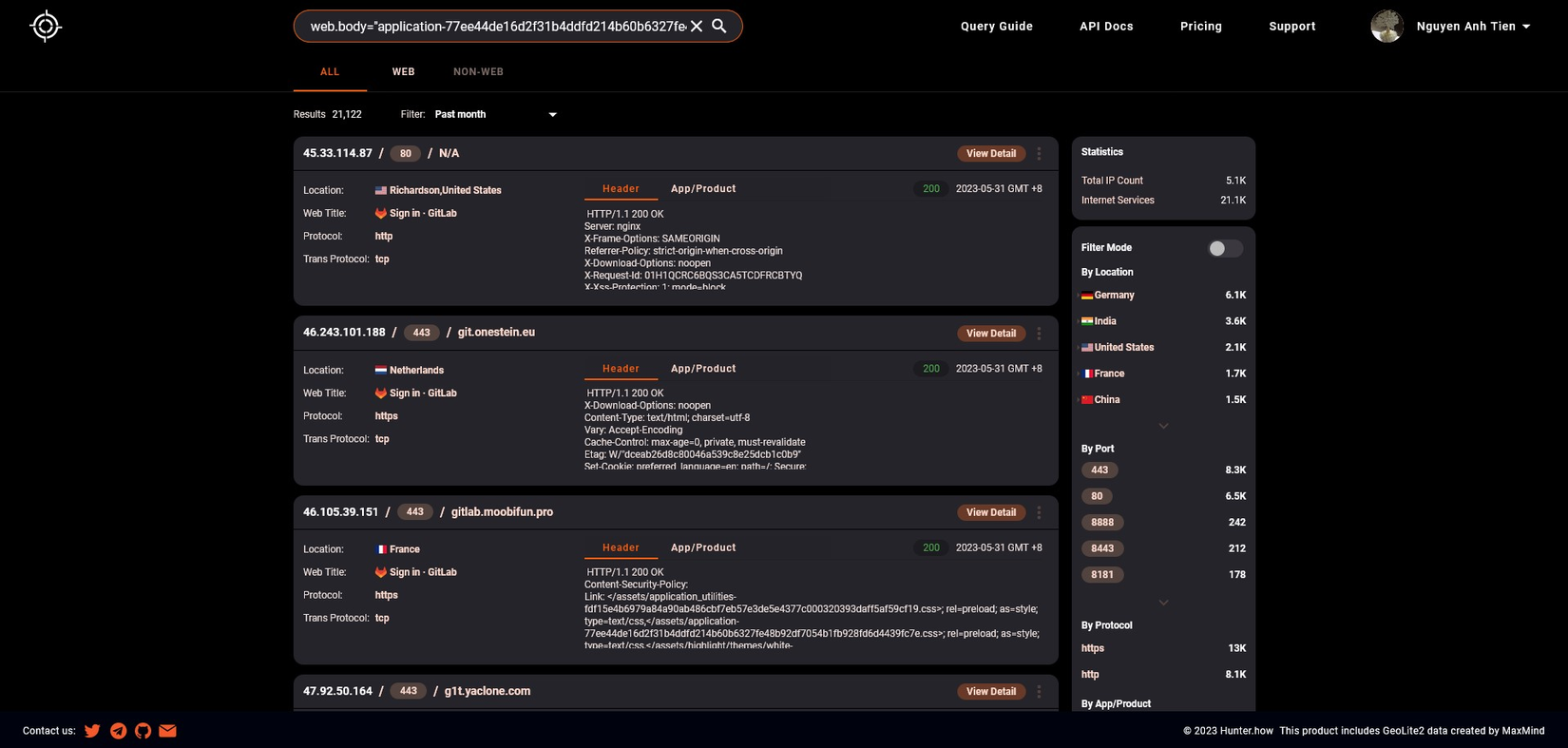The height and width of the screenshot is (748, 1568).
Task: Open IP address 45.33.114.87
Action: [337, 153]
